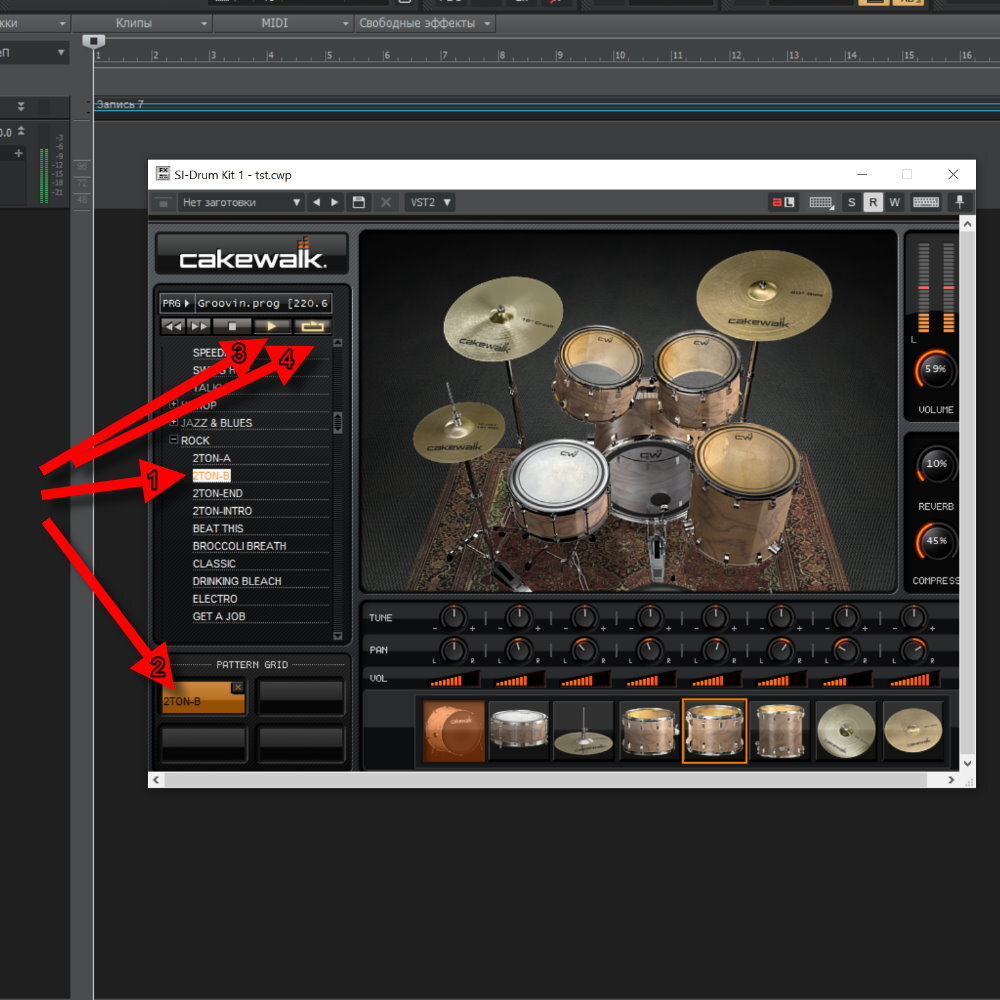Open the Клипы menu in track view

pyautogui.click(x=141, y=23)
